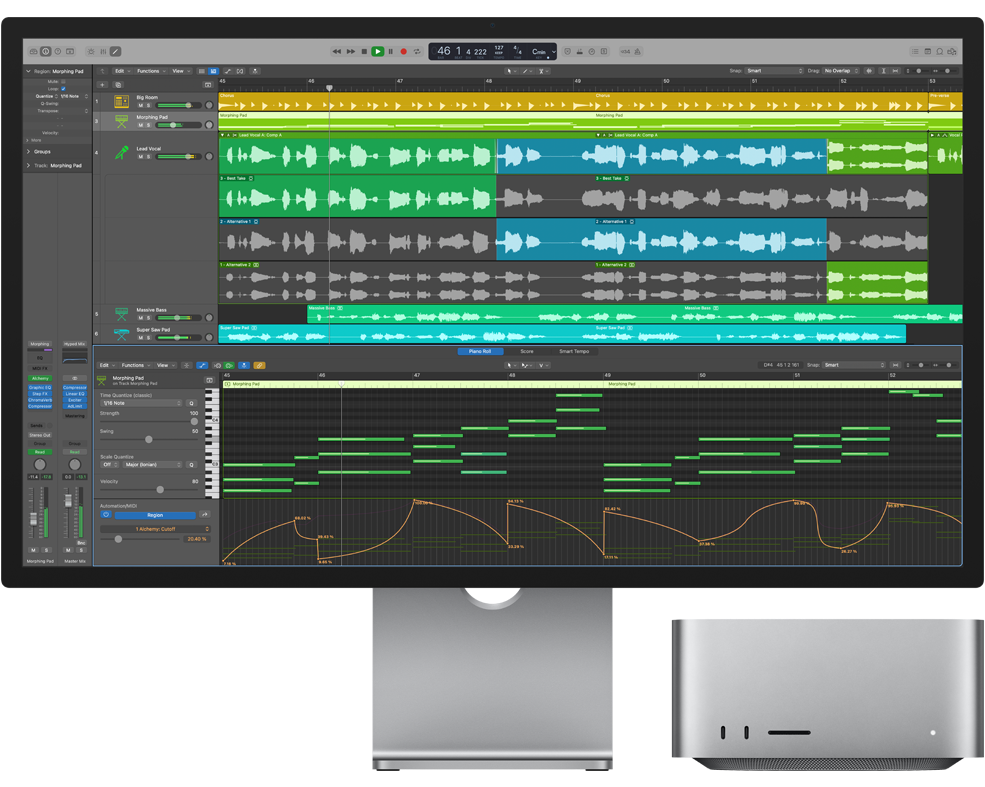Open Smart Controls with the dial icon
985x787 pixels.
(91, 52)
